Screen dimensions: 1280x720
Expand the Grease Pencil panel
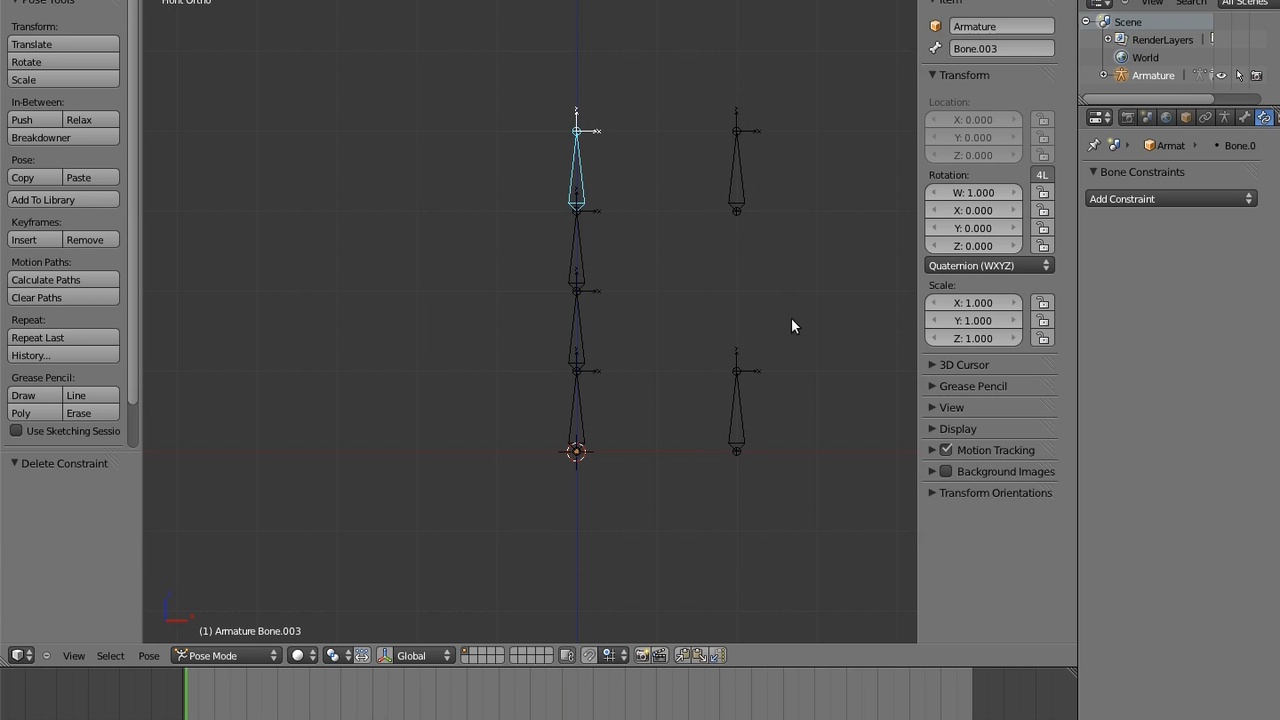932,386
